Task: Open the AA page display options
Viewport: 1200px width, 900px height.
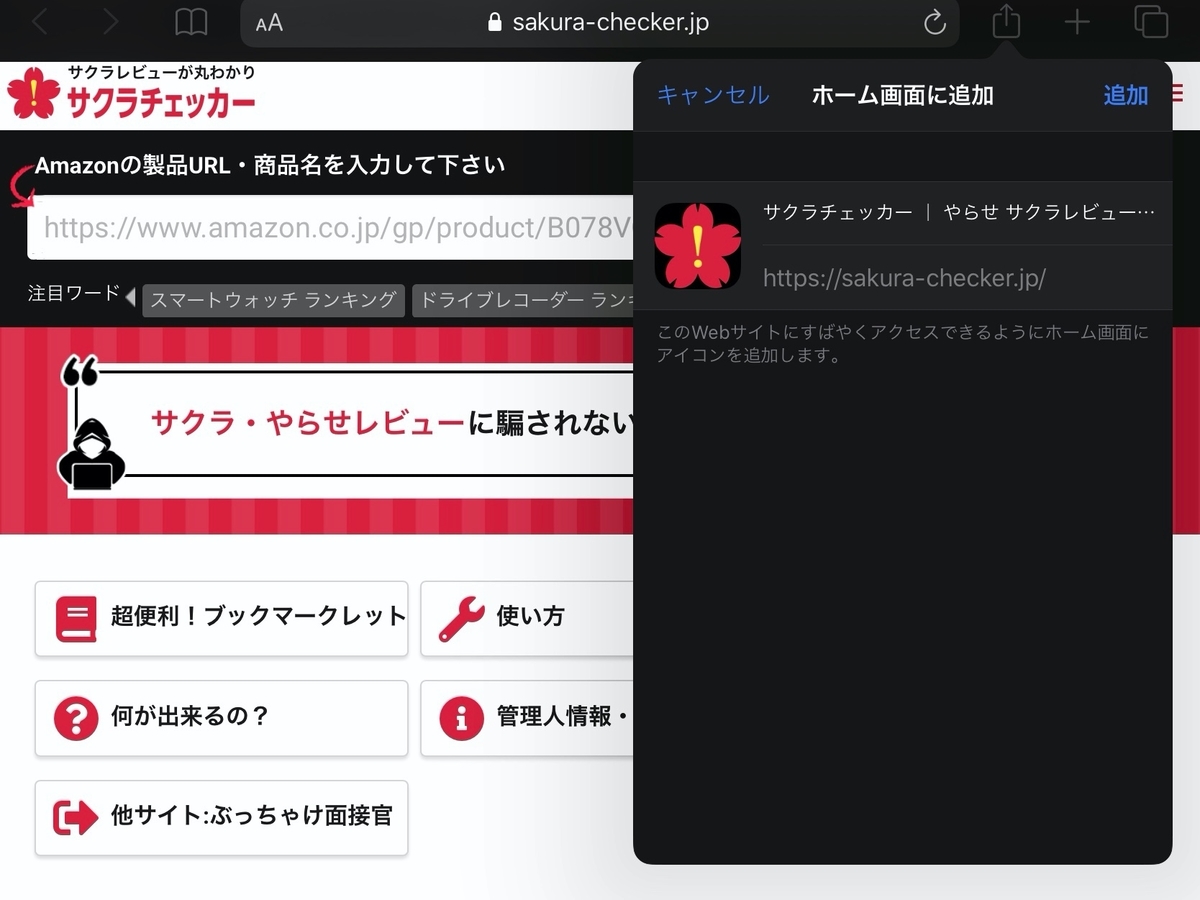Action: pyautogui.click(x=268, y=22)
